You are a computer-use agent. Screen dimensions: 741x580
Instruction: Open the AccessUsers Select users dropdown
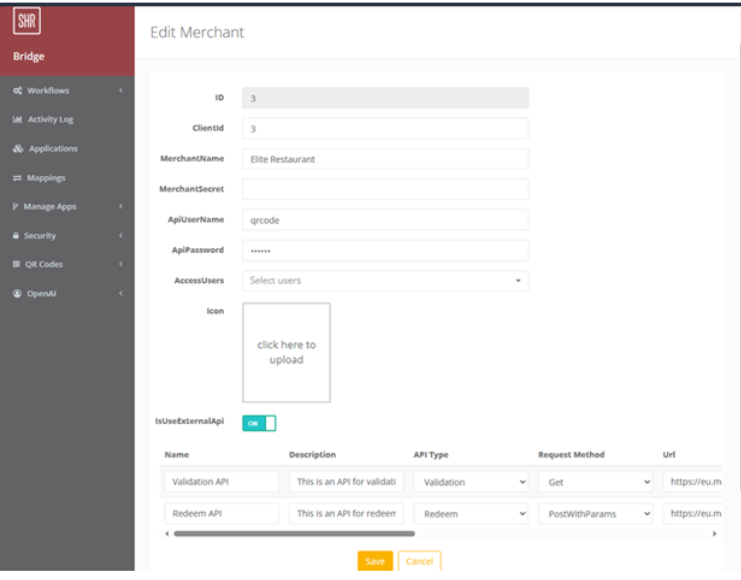tap(385, 281)
